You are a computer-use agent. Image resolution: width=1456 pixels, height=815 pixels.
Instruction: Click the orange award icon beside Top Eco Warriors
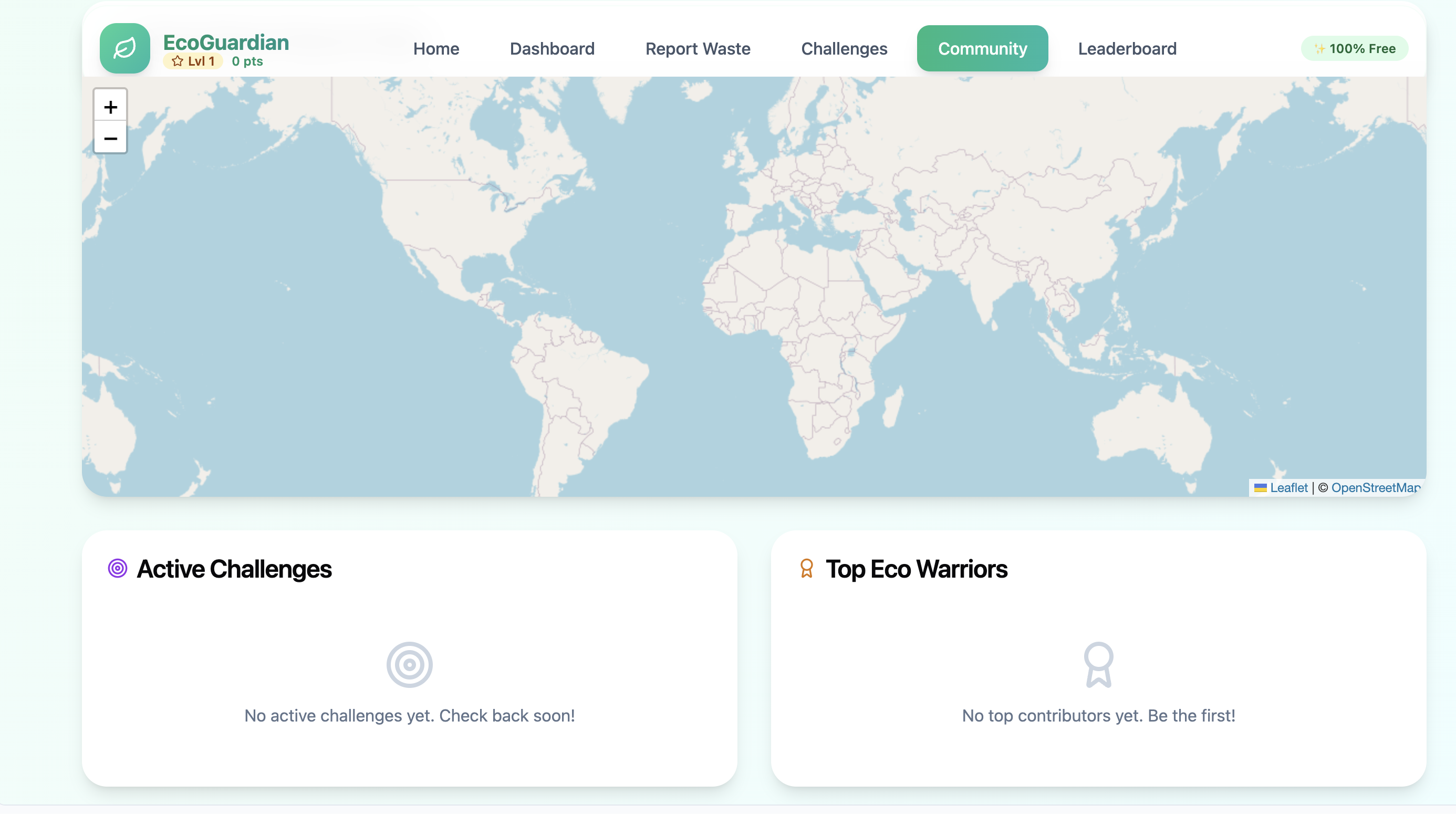[x=807, y=568]
